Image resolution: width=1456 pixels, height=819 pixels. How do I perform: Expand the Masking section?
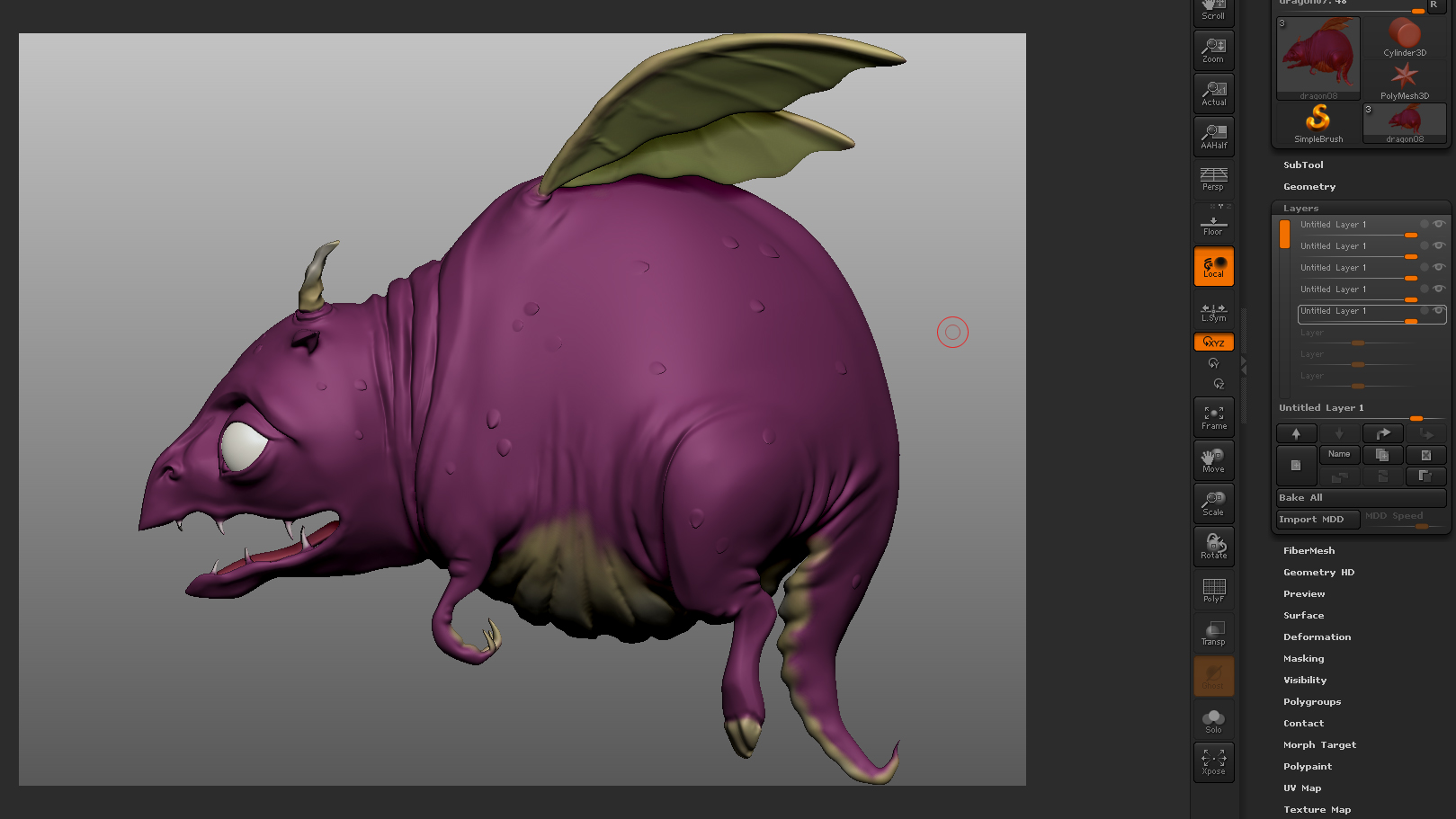pyautogui.click(x=1303, y=659)
